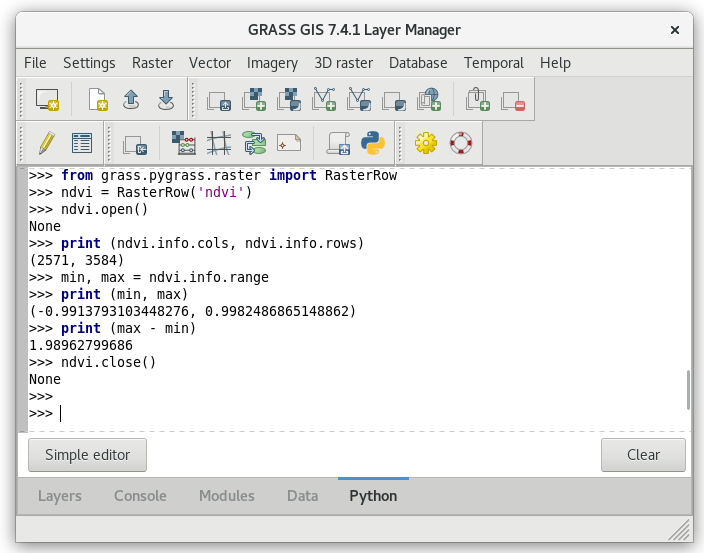Open the Simple editor
The width and height of the screenshot is (704, 553).
(x=88, y=455)
